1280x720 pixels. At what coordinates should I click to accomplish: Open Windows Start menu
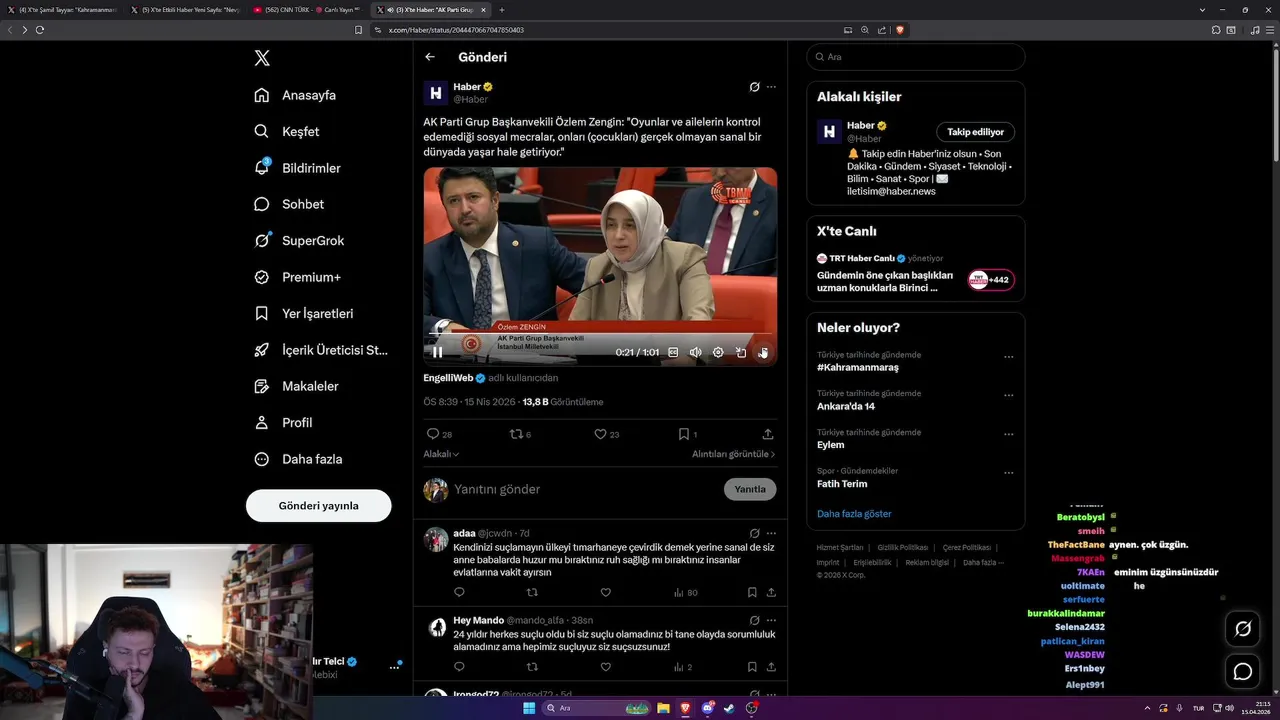529,708
